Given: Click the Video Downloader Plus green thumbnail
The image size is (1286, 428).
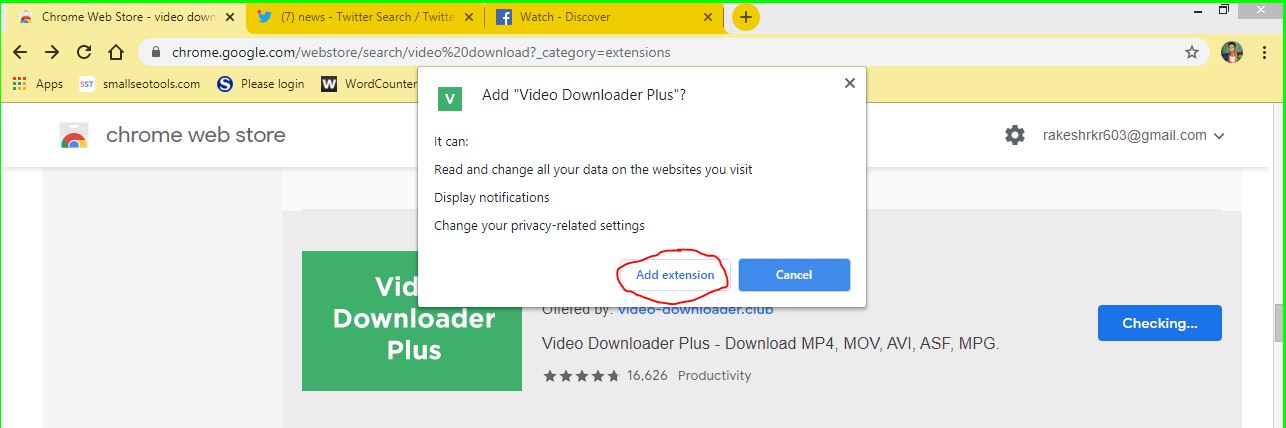Looking at the screenshot, I should [412, 320].
